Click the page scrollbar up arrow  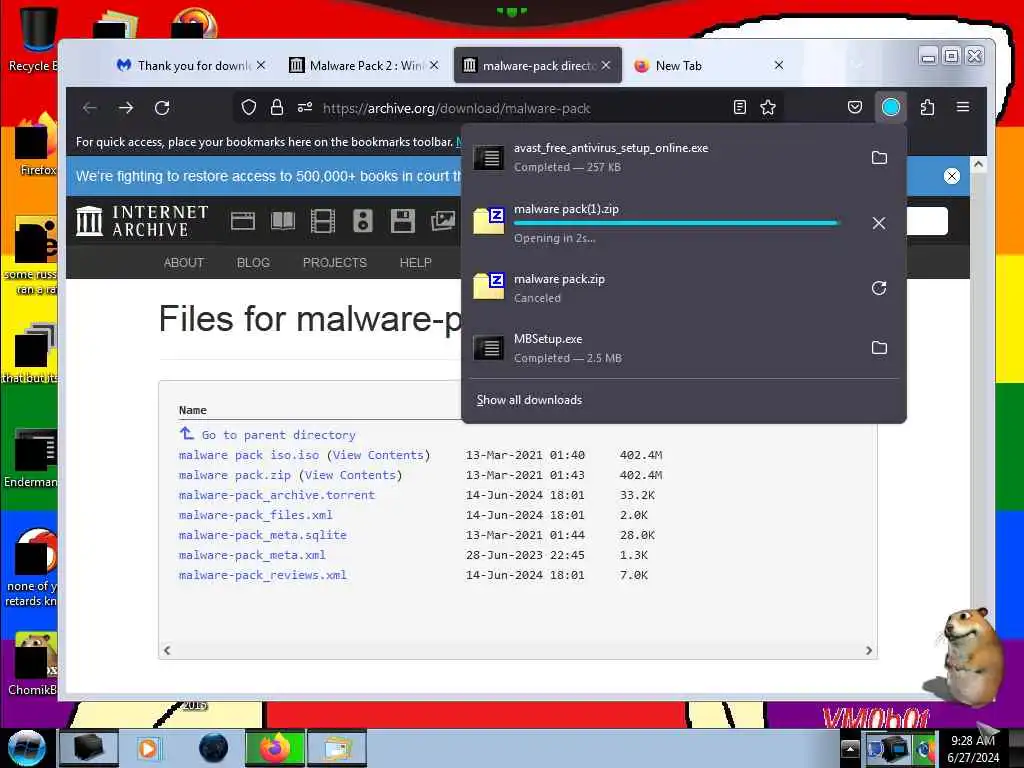click(x=978, y=165)
